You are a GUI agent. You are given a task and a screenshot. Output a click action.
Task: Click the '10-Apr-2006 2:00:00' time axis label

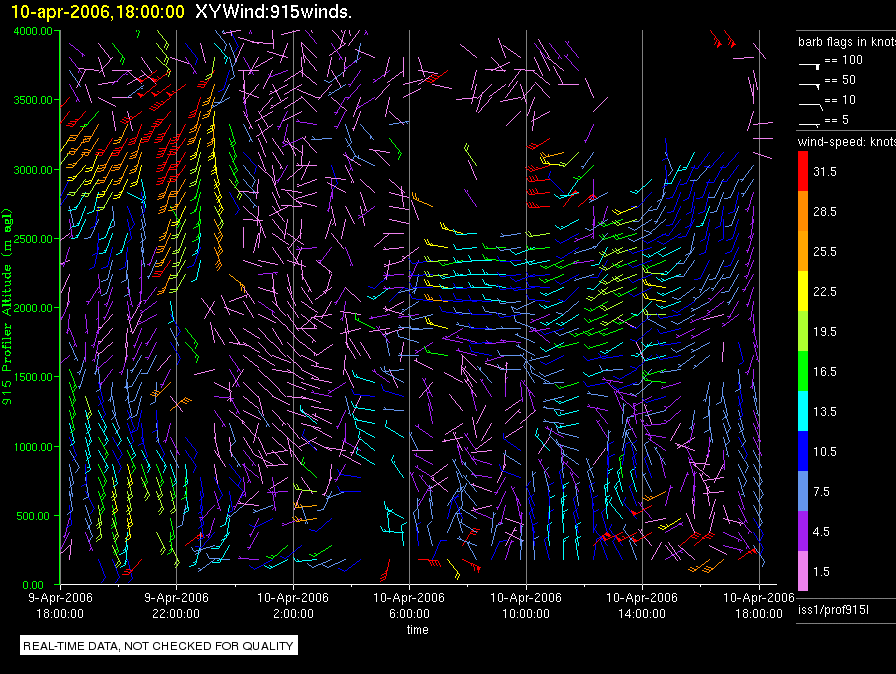point(293,605)
